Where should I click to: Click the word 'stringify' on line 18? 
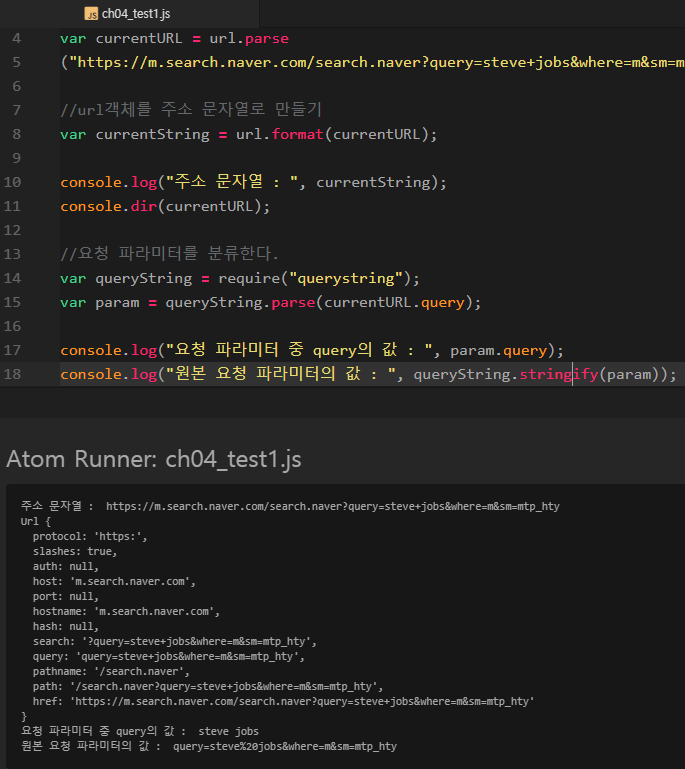[x=559, y=374]
